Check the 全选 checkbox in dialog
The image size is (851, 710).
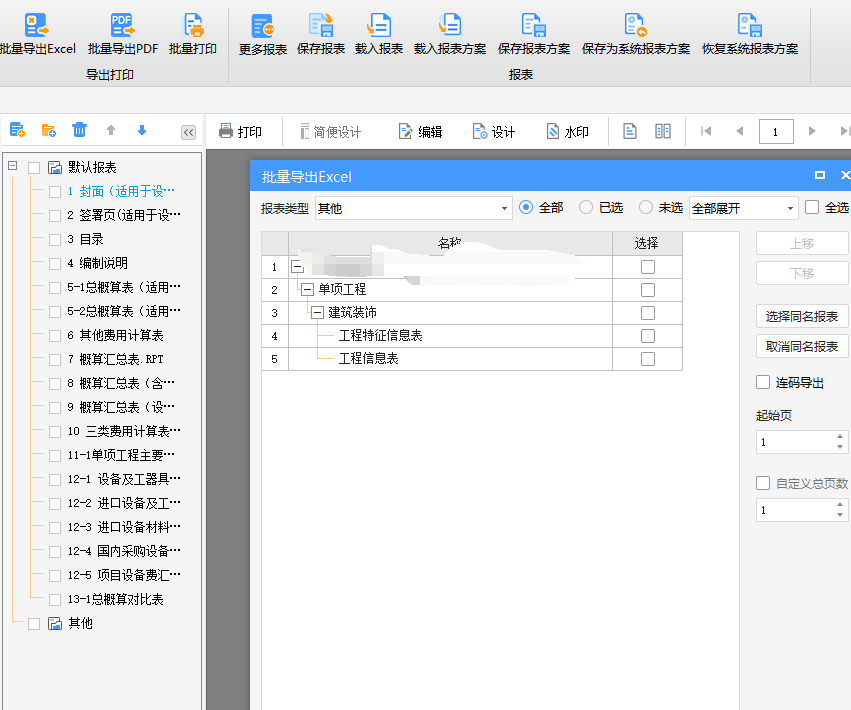pos(812,207)
